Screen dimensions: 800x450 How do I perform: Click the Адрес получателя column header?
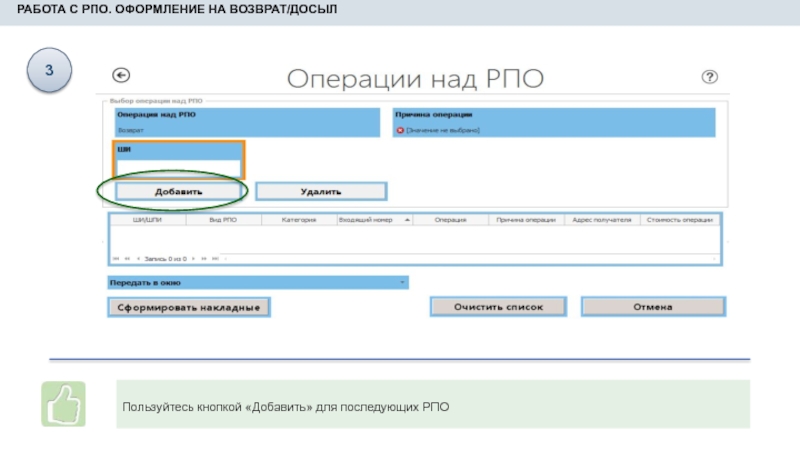point(603,219)
